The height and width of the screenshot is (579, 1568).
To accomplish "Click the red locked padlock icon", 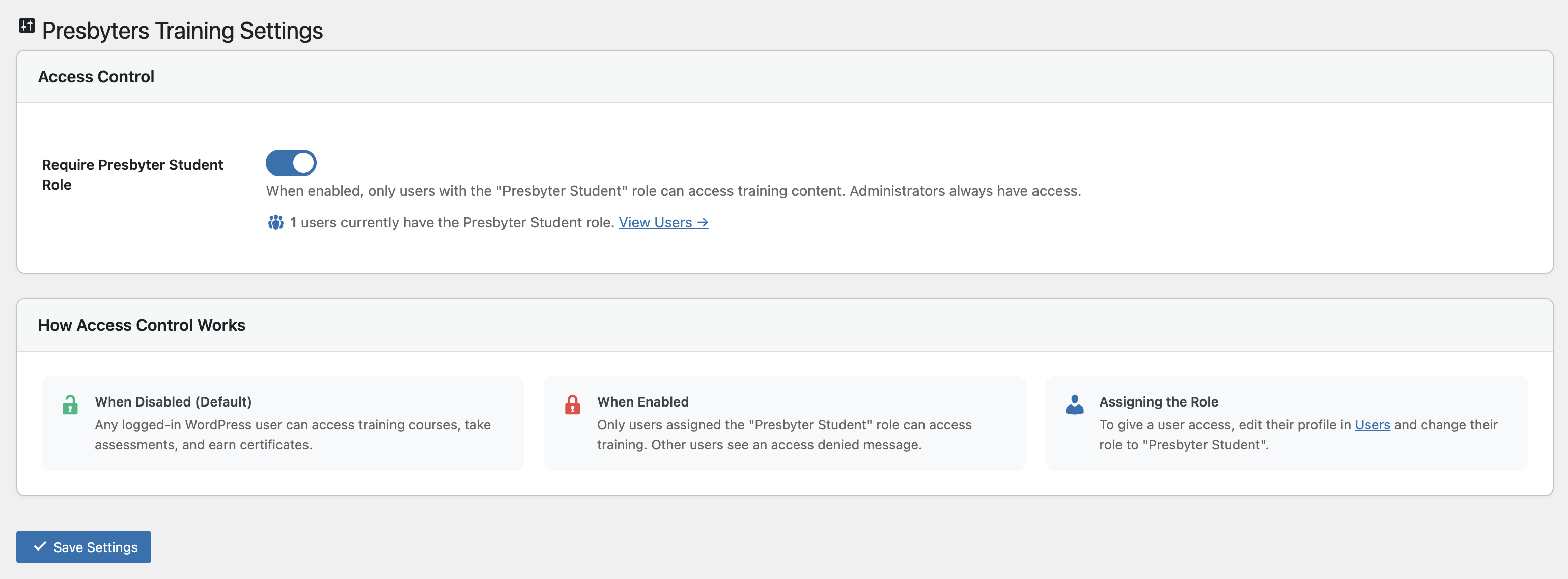I will tap(572, 404).
